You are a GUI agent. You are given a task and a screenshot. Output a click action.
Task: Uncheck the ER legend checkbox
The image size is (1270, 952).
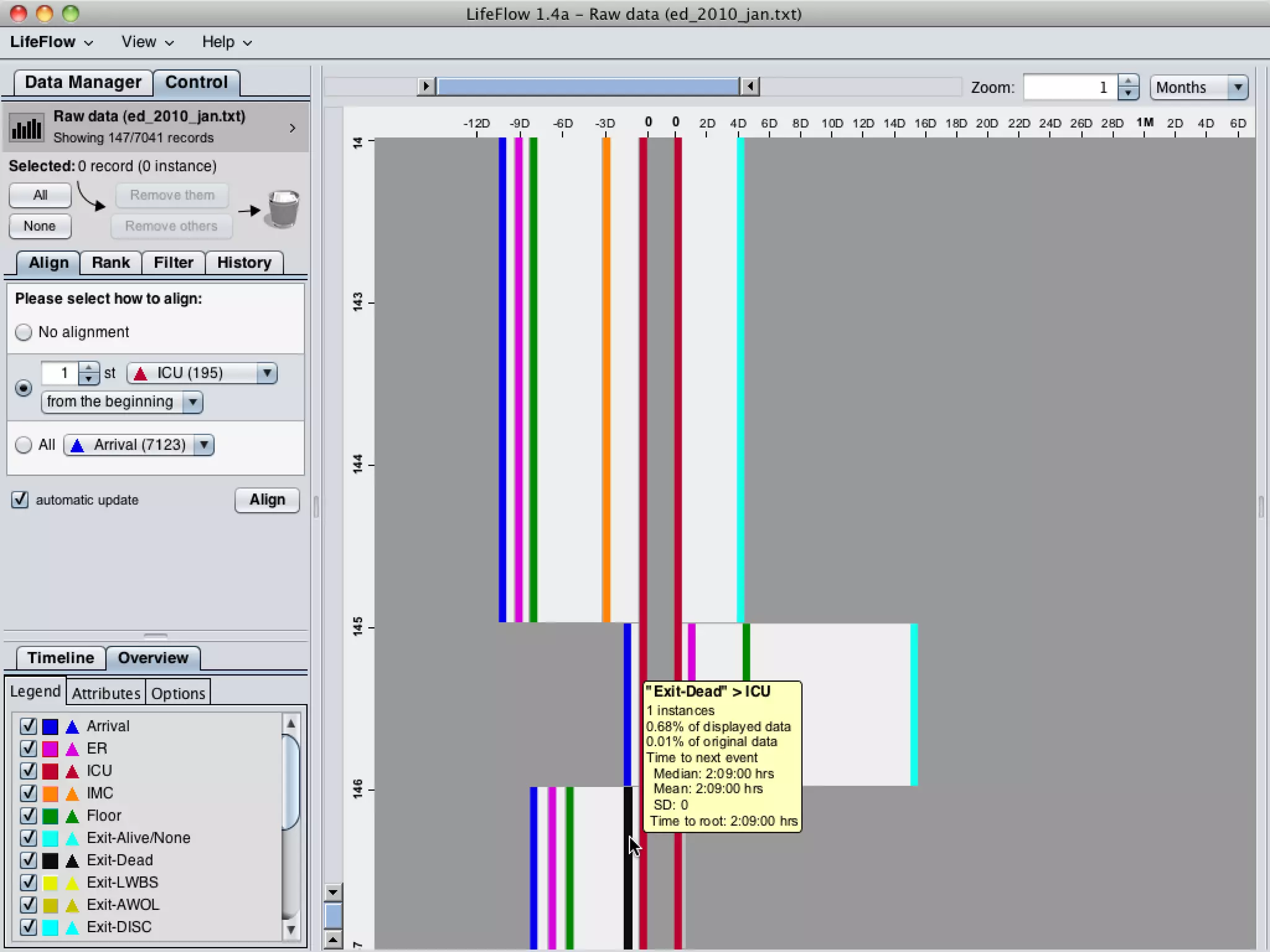pos(29,749)
